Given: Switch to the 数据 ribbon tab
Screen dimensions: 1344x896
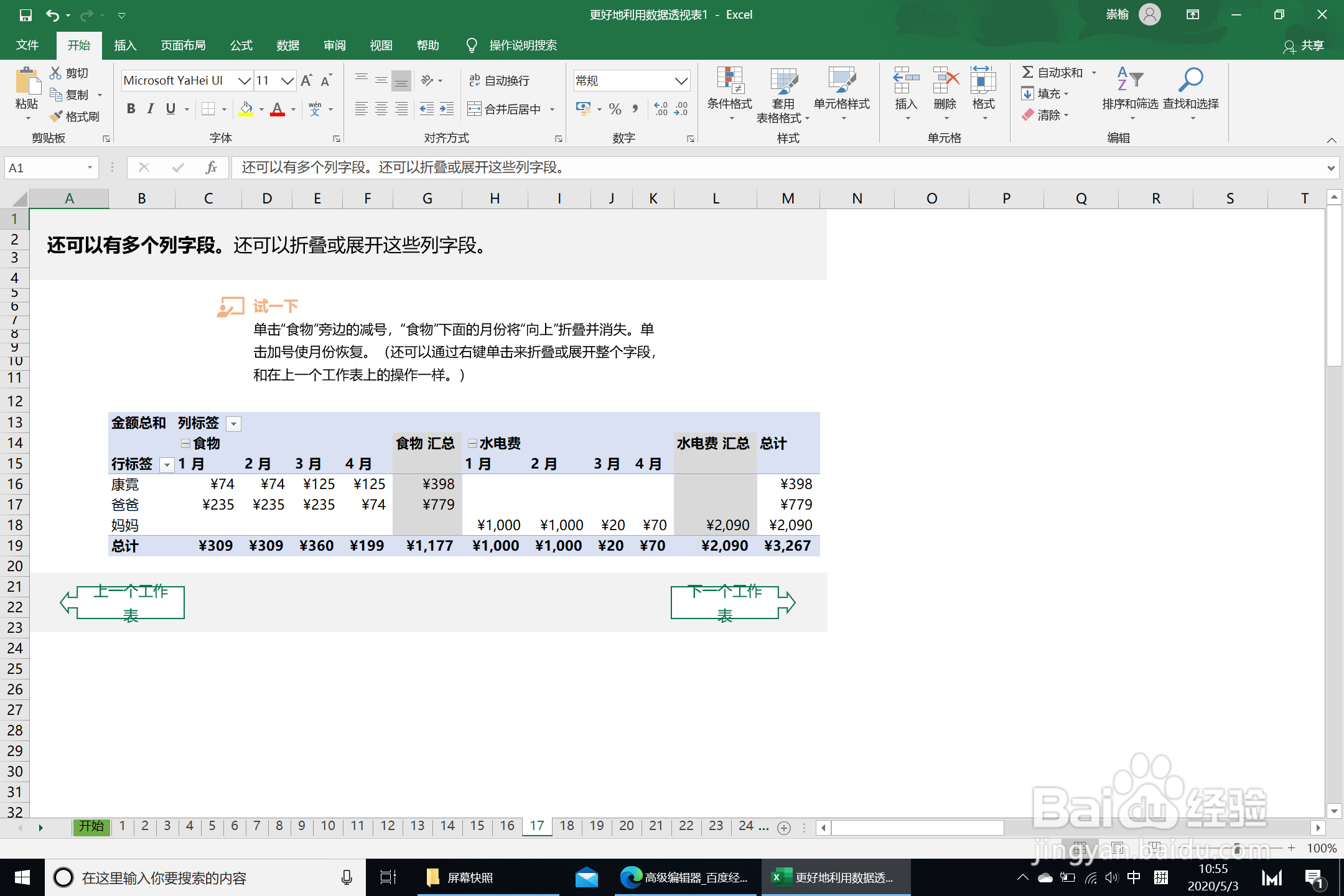Looking at the screenshot, I should pos(288,45).
